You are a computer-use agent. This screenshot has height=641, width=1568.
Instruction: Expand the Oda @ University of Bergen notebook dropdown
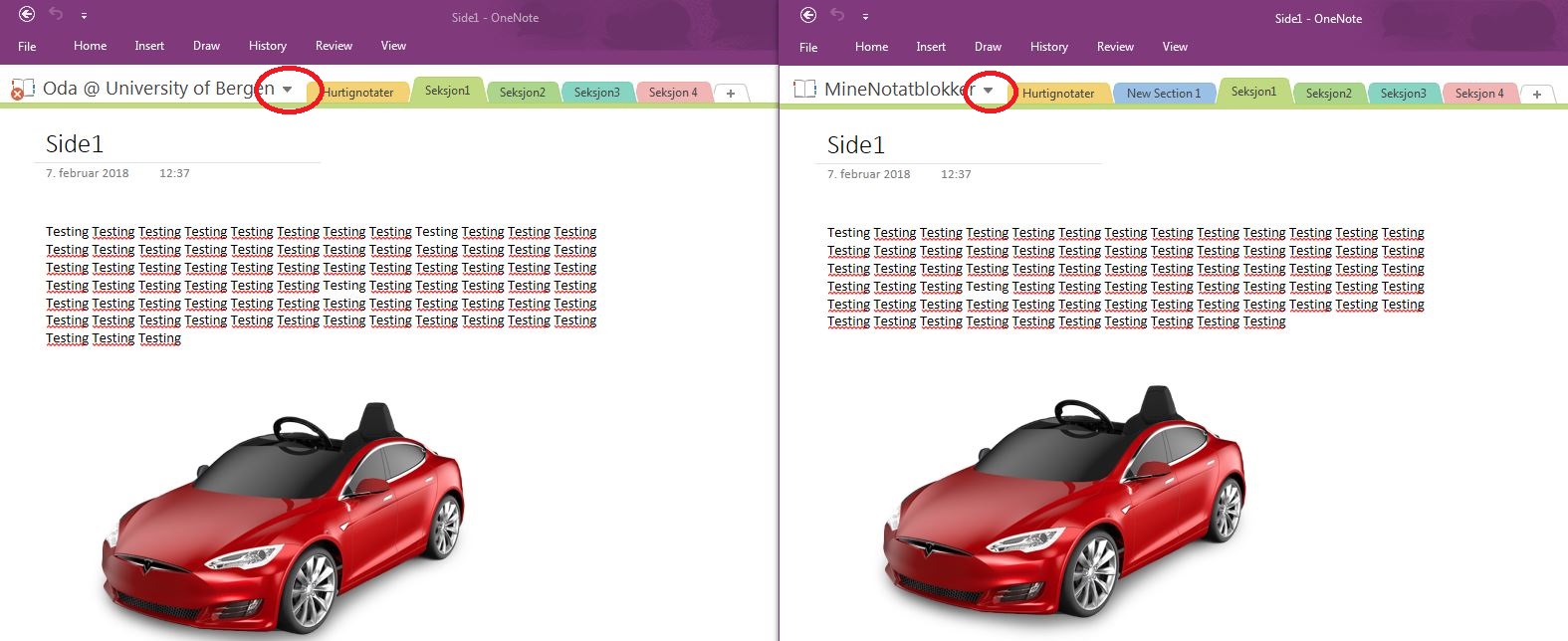pos(288,90)
